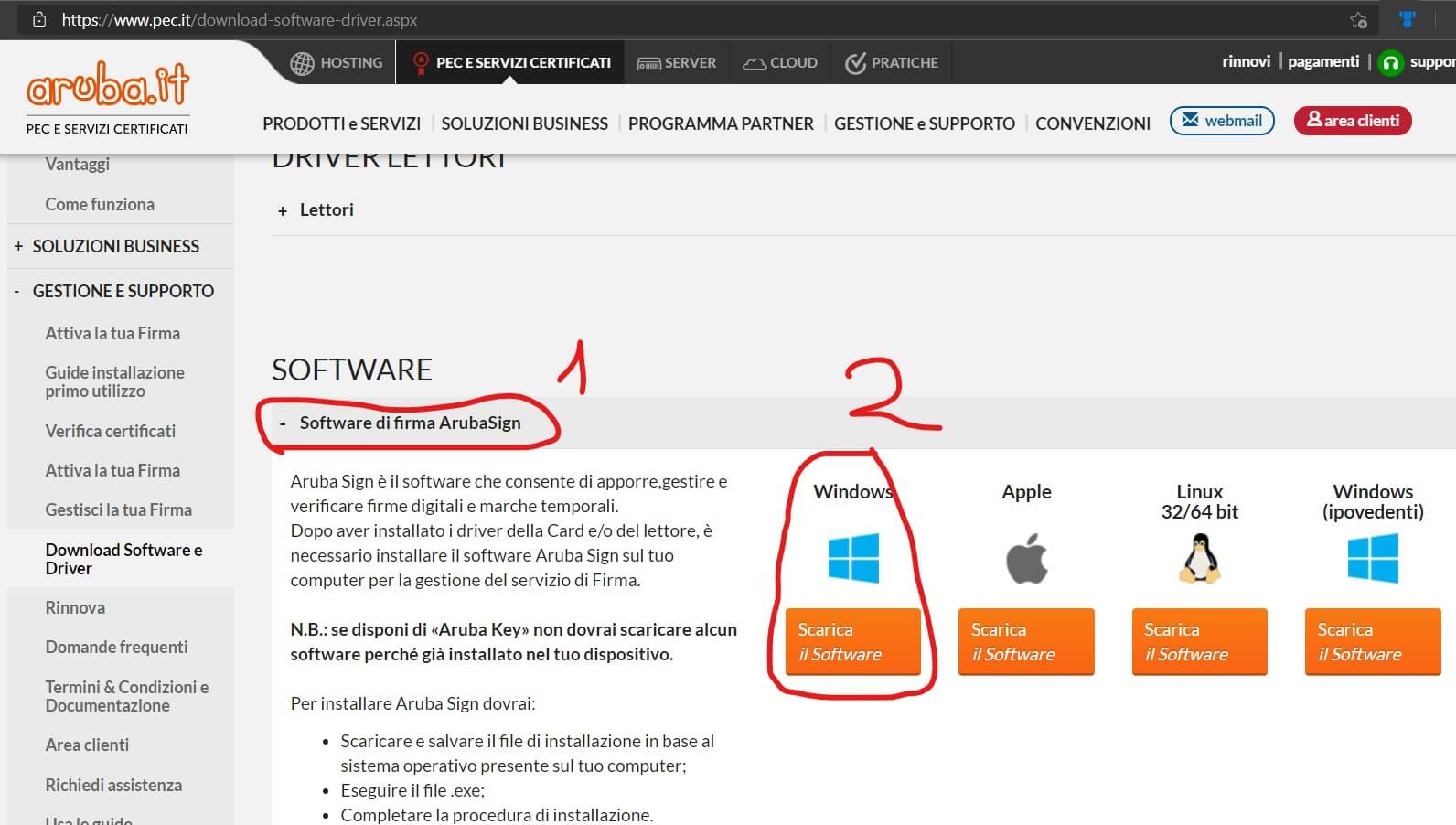Image resolution: width=1456 pixels, height=825 pixels.
Task: Switch to the Cloud tab
Action: coord(780,62)
